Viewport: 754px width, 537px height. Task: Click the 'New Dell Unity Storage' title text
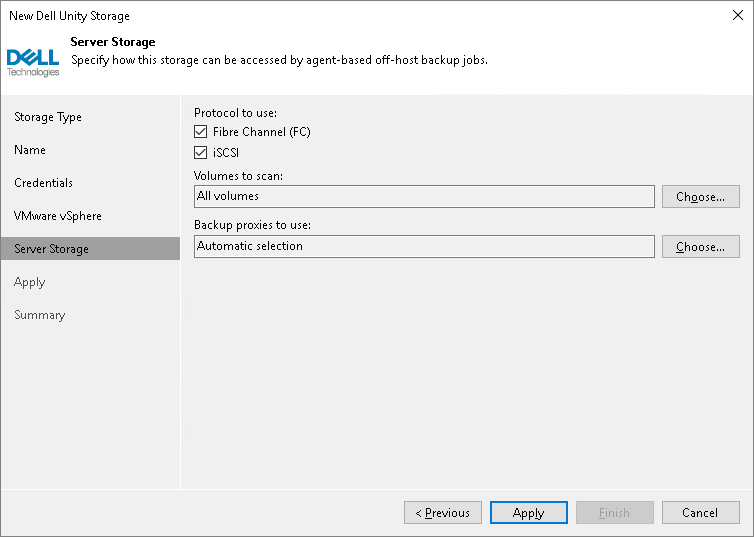click(69, 16)
